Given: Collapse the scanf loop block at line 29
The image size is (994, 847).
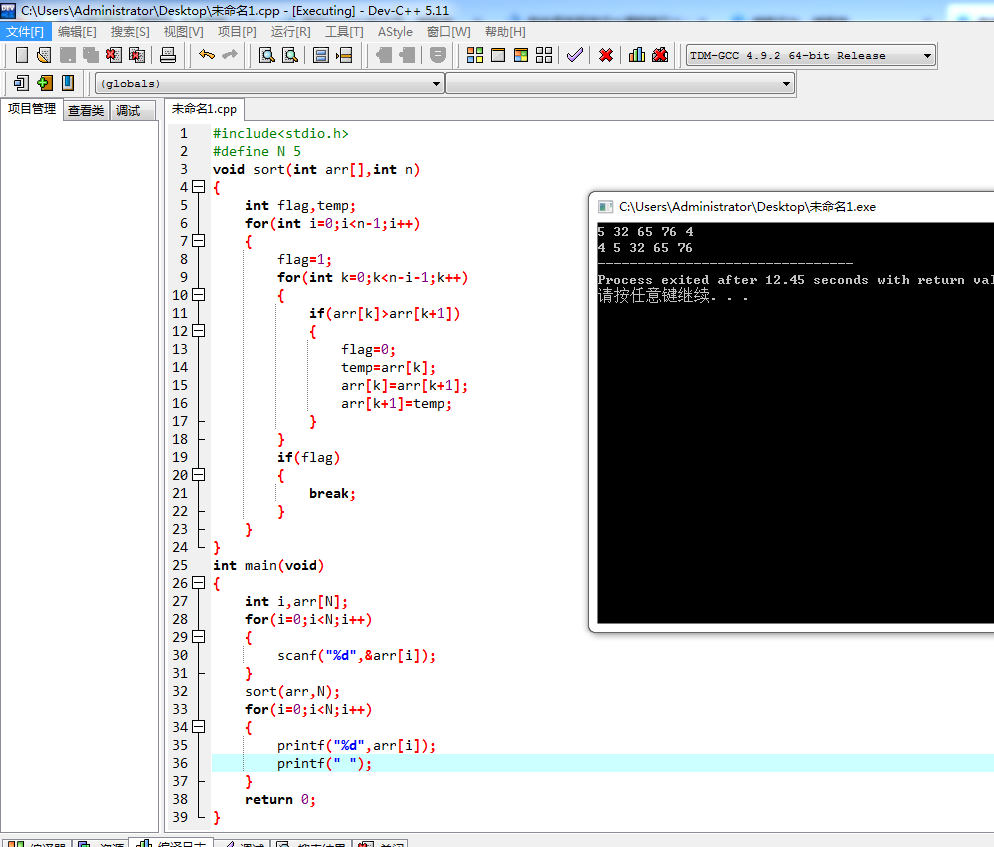Looking at the screenshot, I should pos(198,637).
